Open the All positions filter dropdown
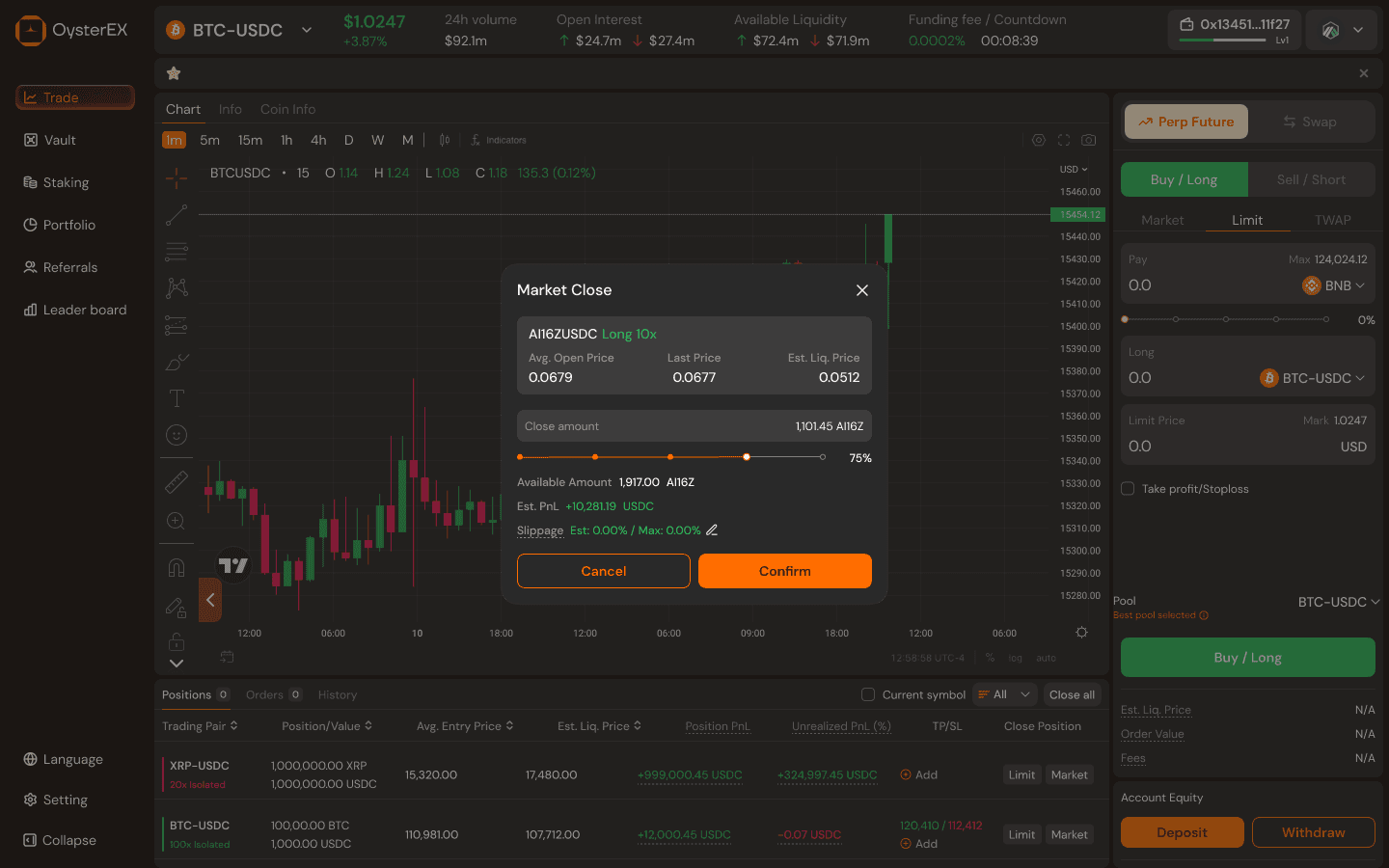 [x=1005, y=694]
